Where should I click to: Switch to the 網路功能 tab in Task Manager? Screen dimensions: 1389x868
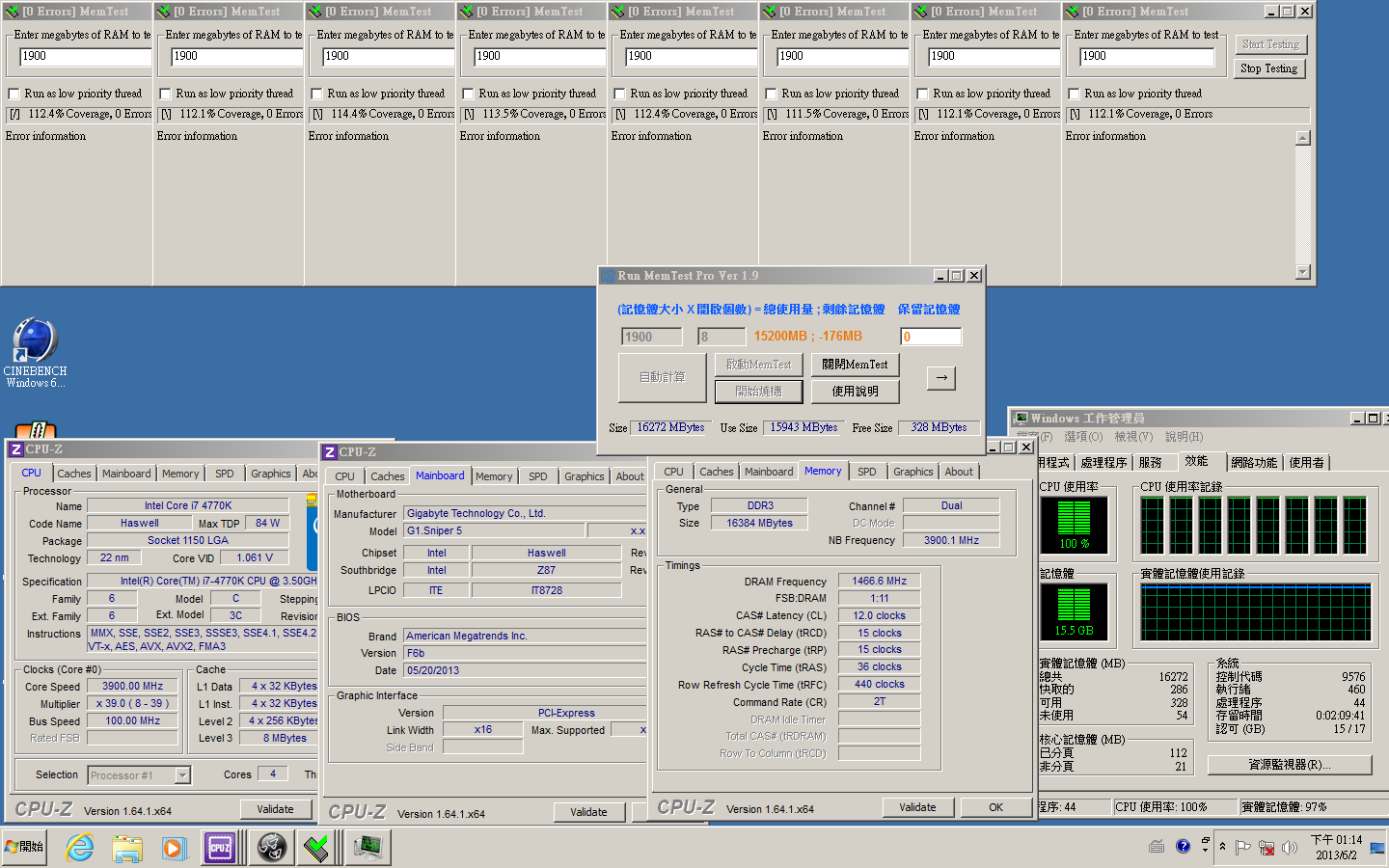coord(1254,463)
